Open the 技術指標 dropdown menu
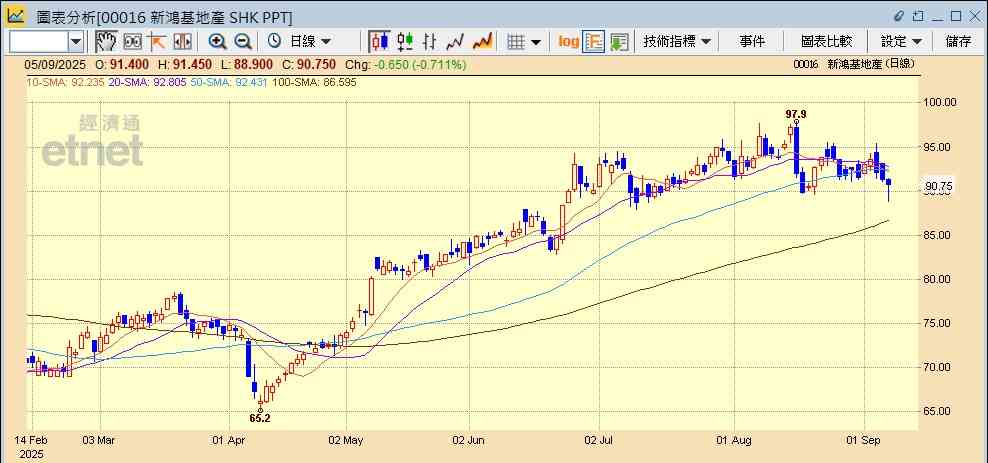Viewport: 988px width, 463px height. point(677,42)
